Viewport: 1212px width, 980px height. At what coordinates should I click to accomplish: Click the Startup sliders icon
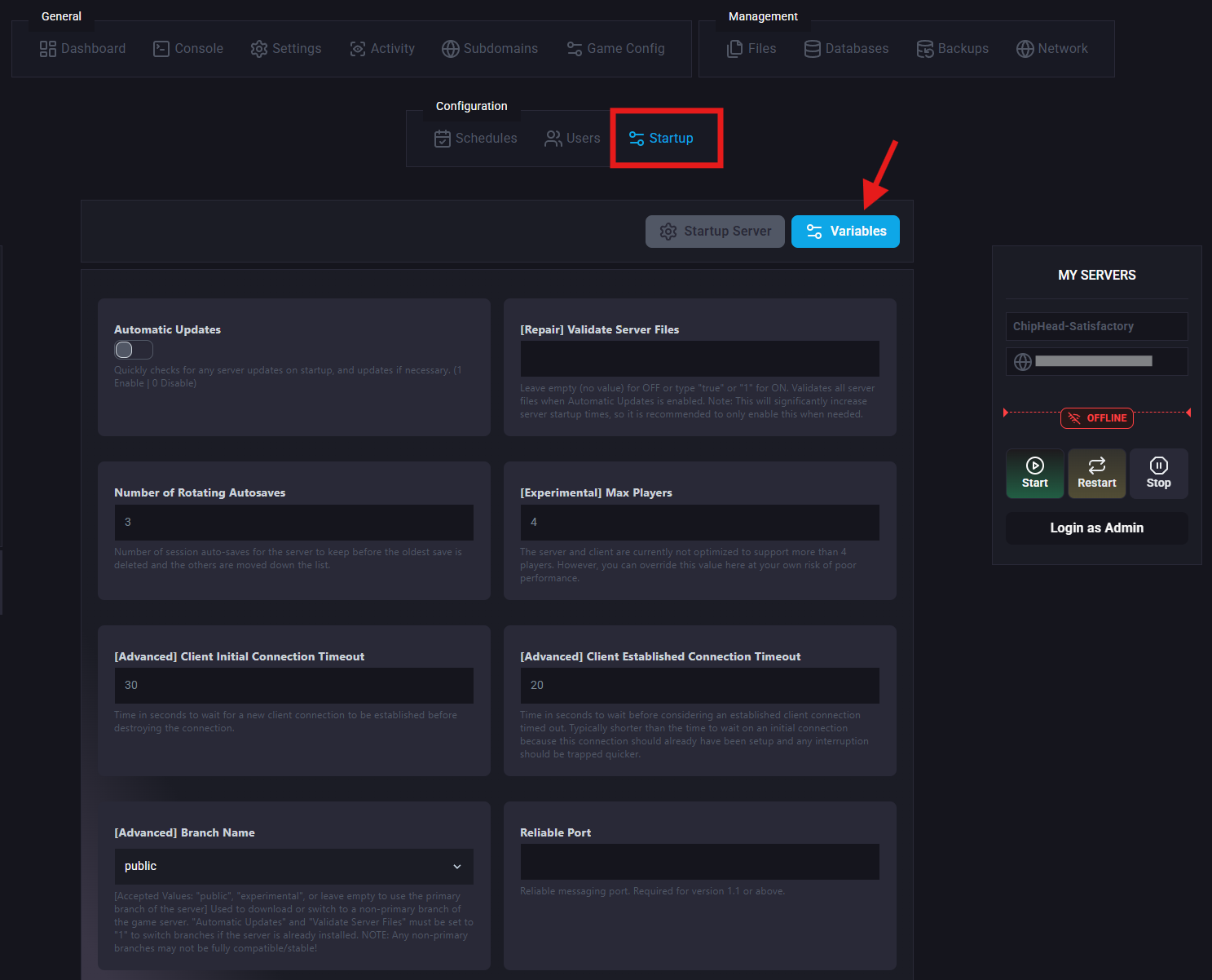tap(637, 139)
